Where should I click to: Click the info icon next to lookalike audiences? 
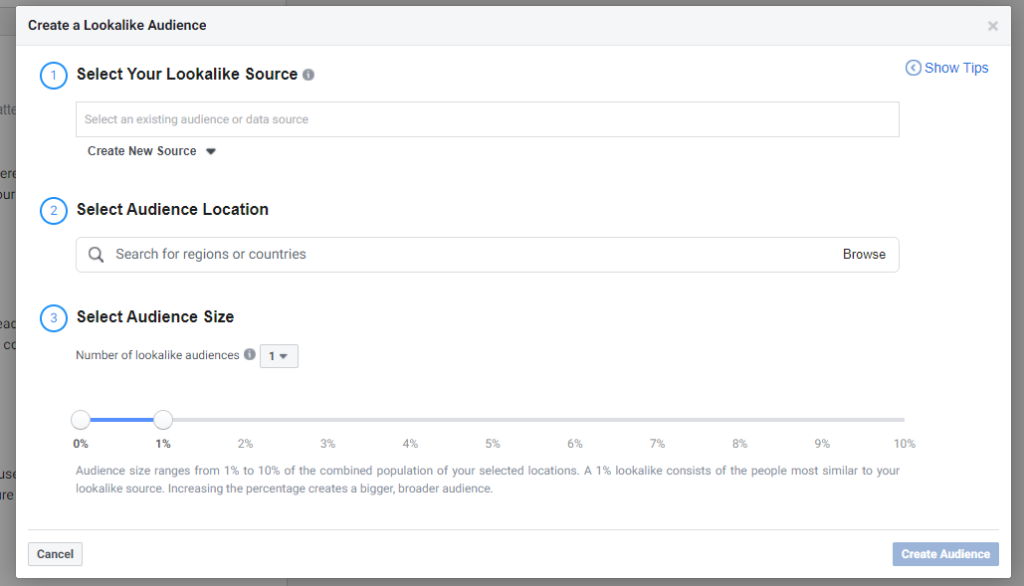pos(249,355)
